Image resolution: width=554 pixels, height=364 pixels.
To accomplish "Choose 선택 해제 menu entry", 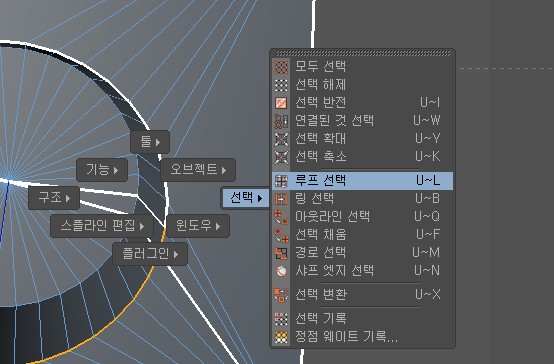I will tap(363, 84).
